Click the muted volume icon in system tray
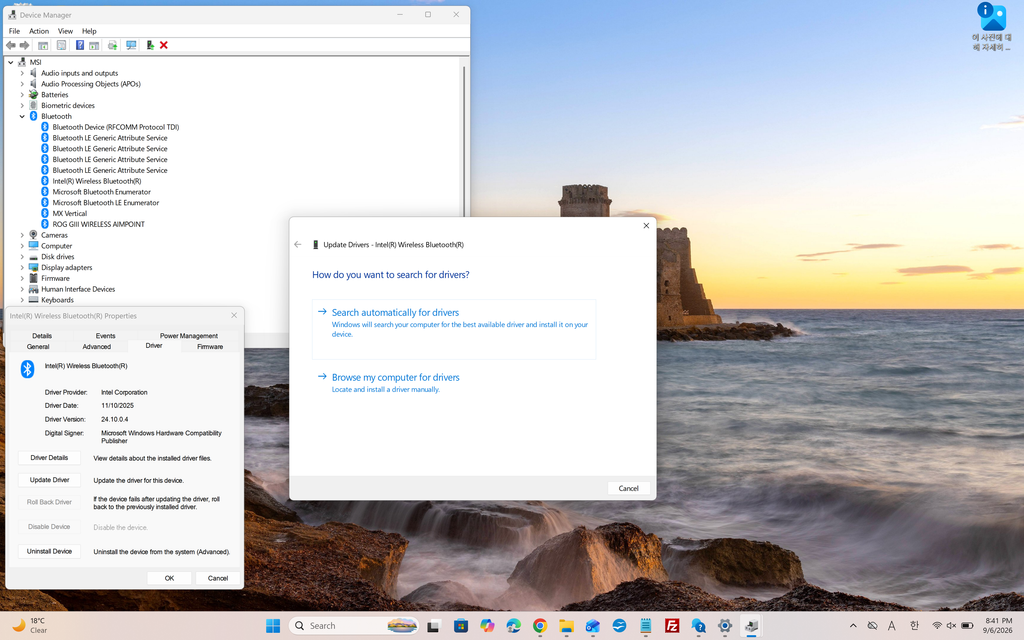Viewport: 1024px width, 640px height. tap(952, 626)
